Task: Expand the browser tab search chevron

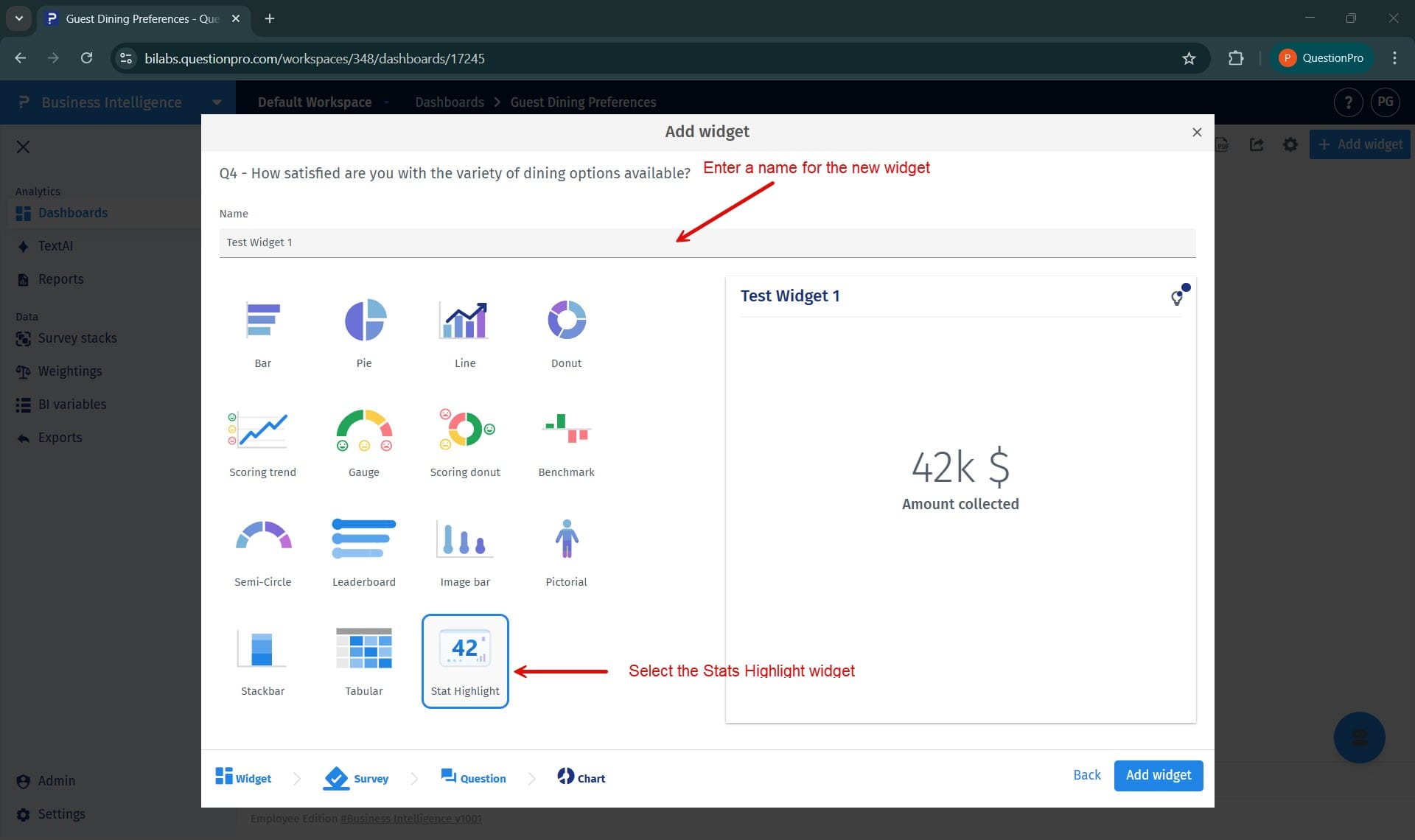Action: (x=18, y=18)
